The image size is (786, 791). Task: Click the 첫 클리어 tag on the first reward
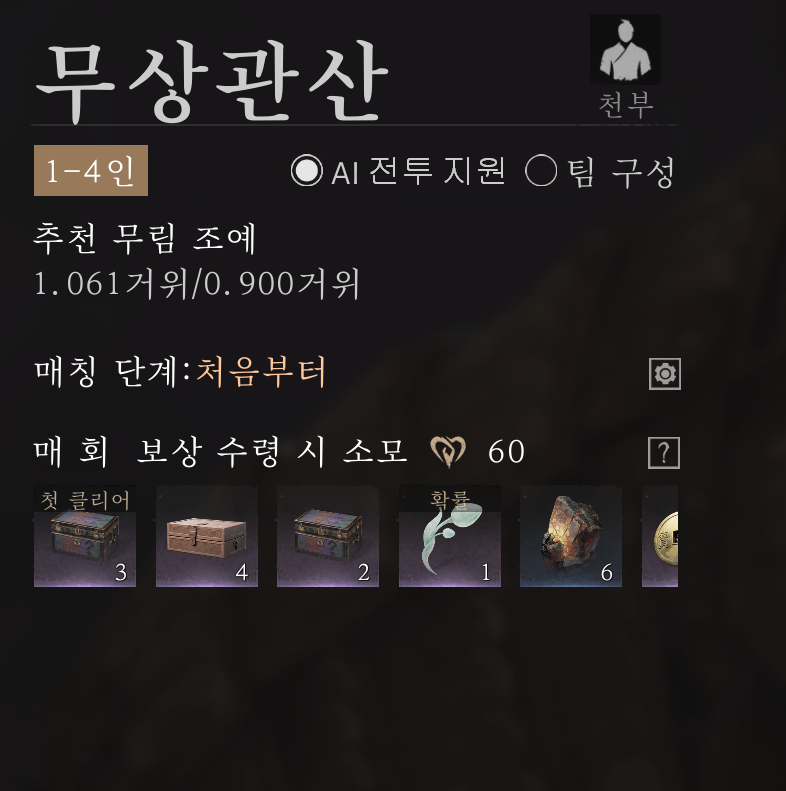click(85, 499)
